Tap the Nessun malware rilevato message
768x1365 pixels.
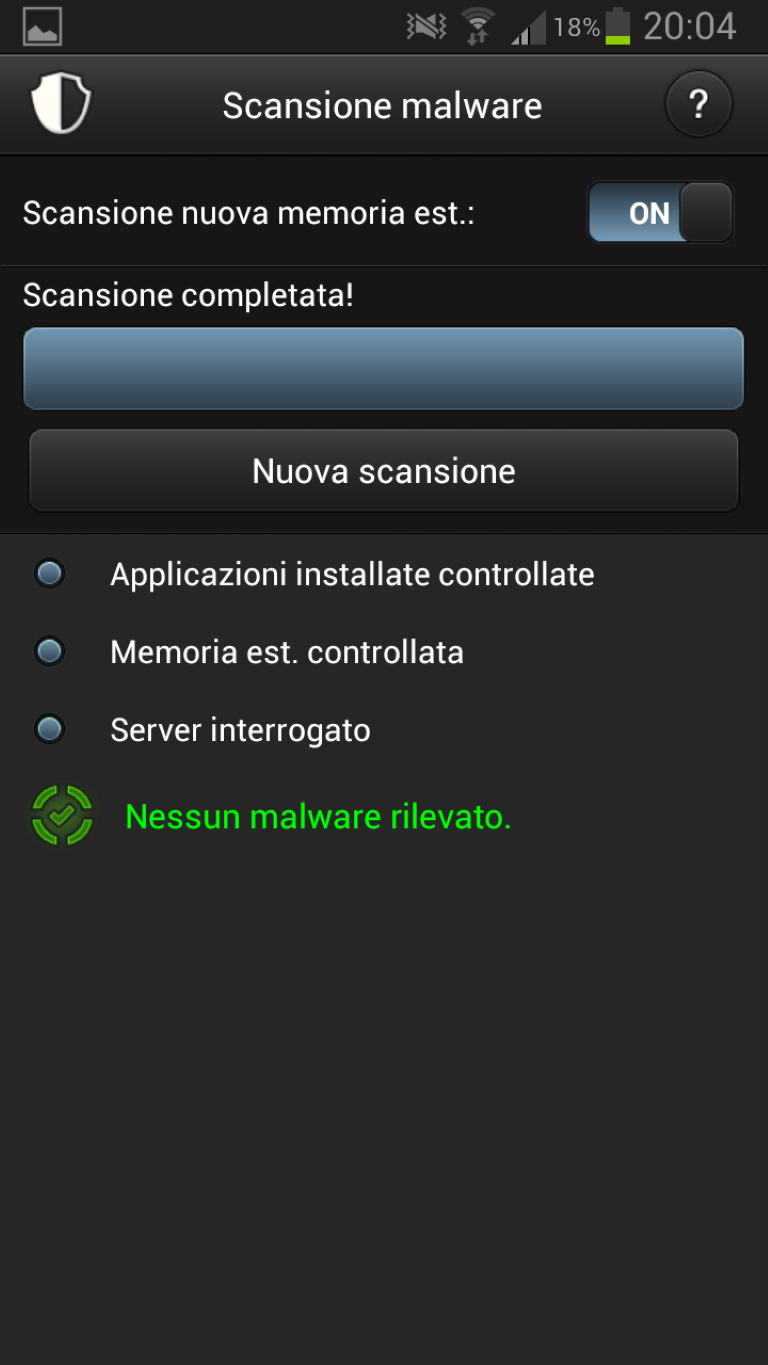[x=318, y=817]
